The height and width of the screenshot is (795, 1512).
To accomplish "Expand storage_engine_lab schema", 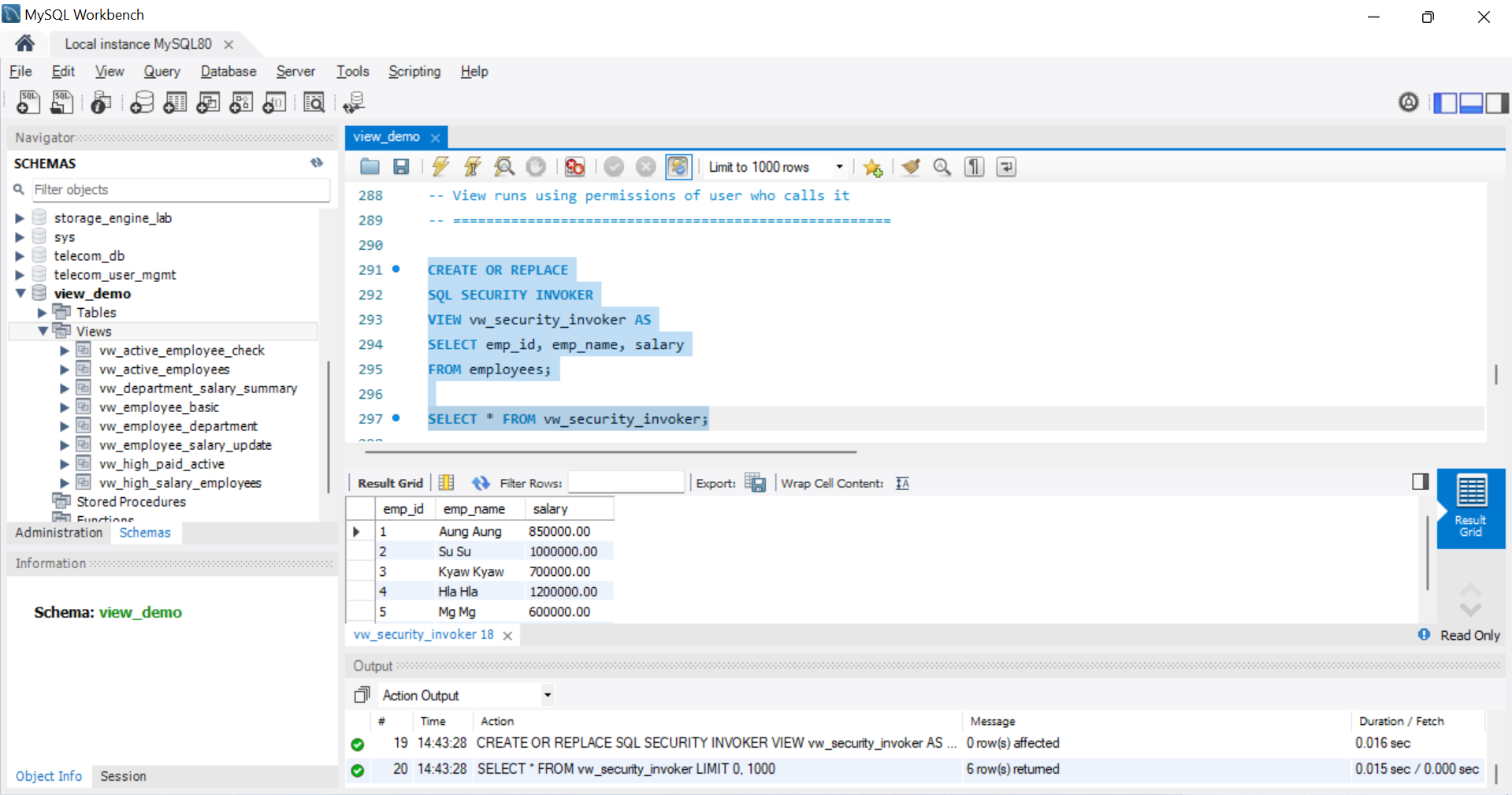I will pos(20,218).
